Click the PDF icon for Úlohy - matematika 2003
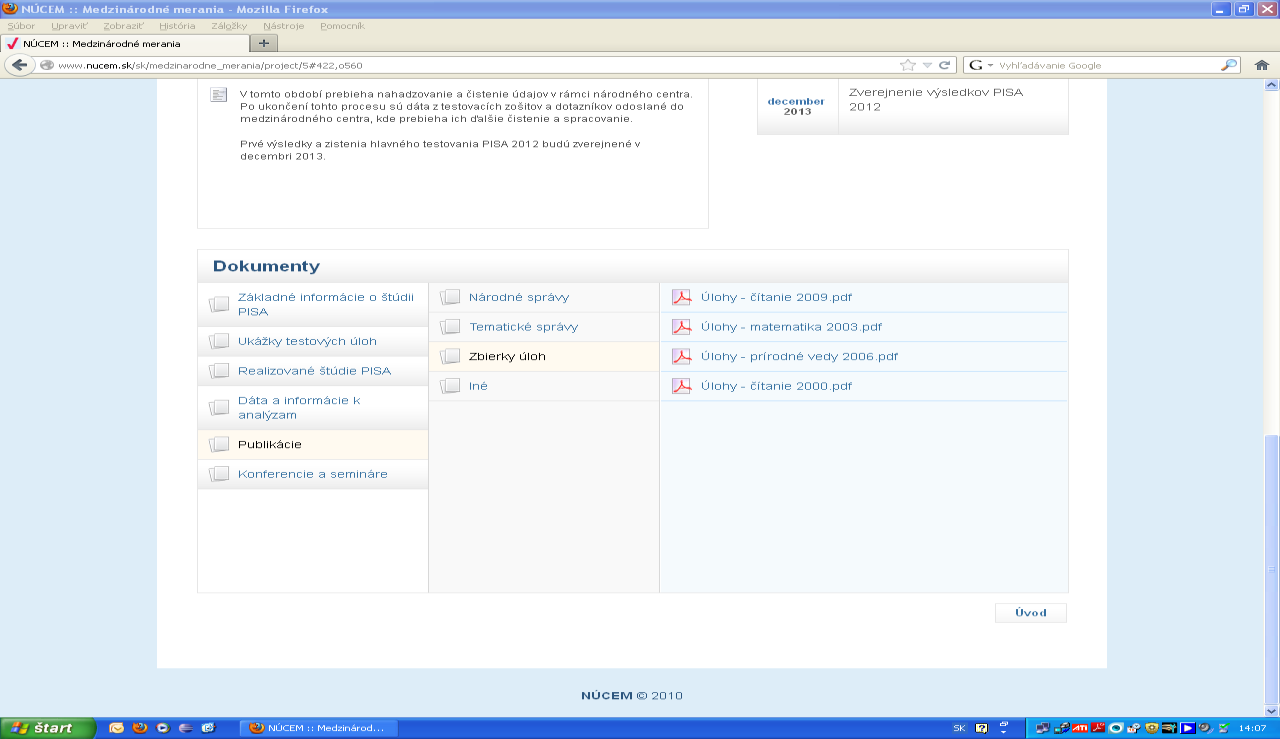 (x=681, y=327)
